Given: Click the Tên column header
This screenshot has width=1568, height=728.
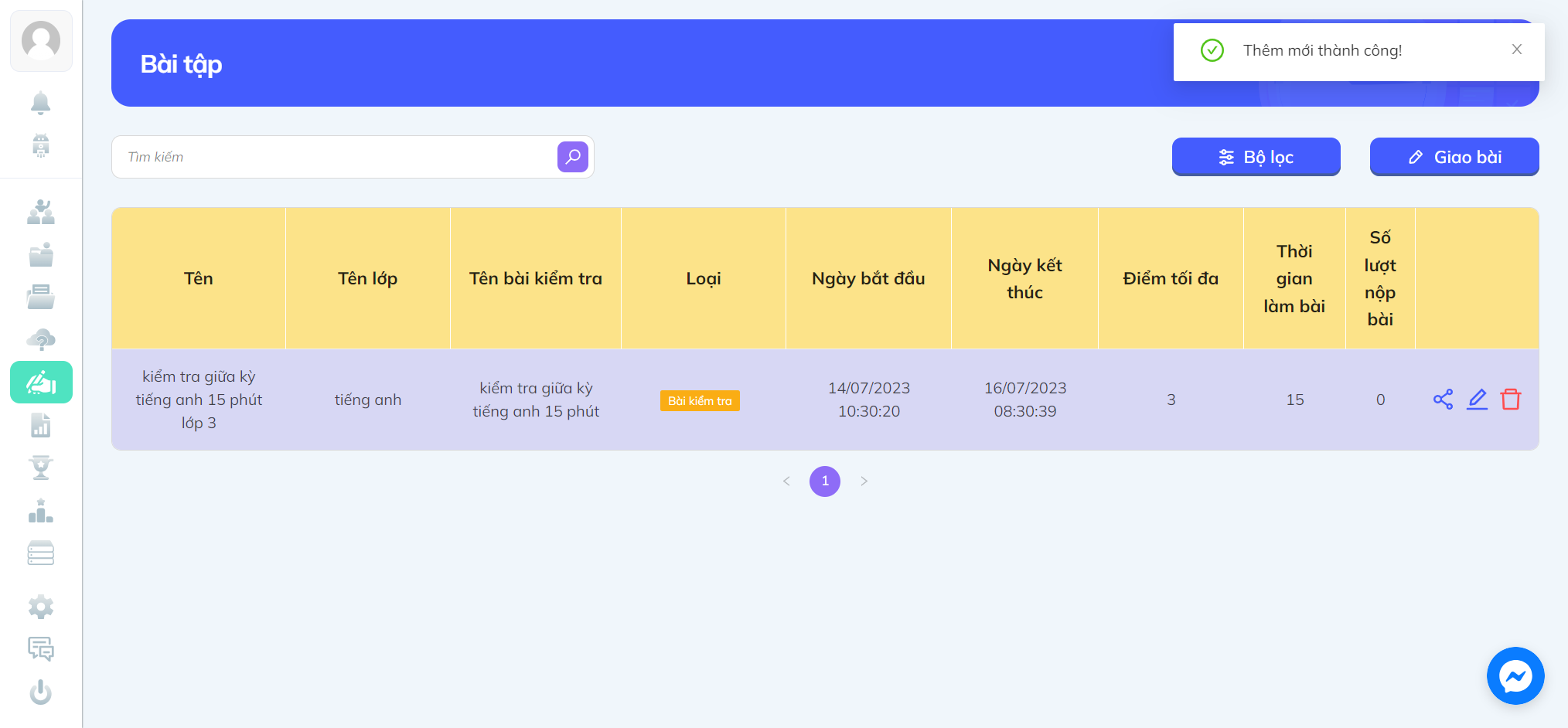Looking at the screenshot, I should click(x=199, y=278).
